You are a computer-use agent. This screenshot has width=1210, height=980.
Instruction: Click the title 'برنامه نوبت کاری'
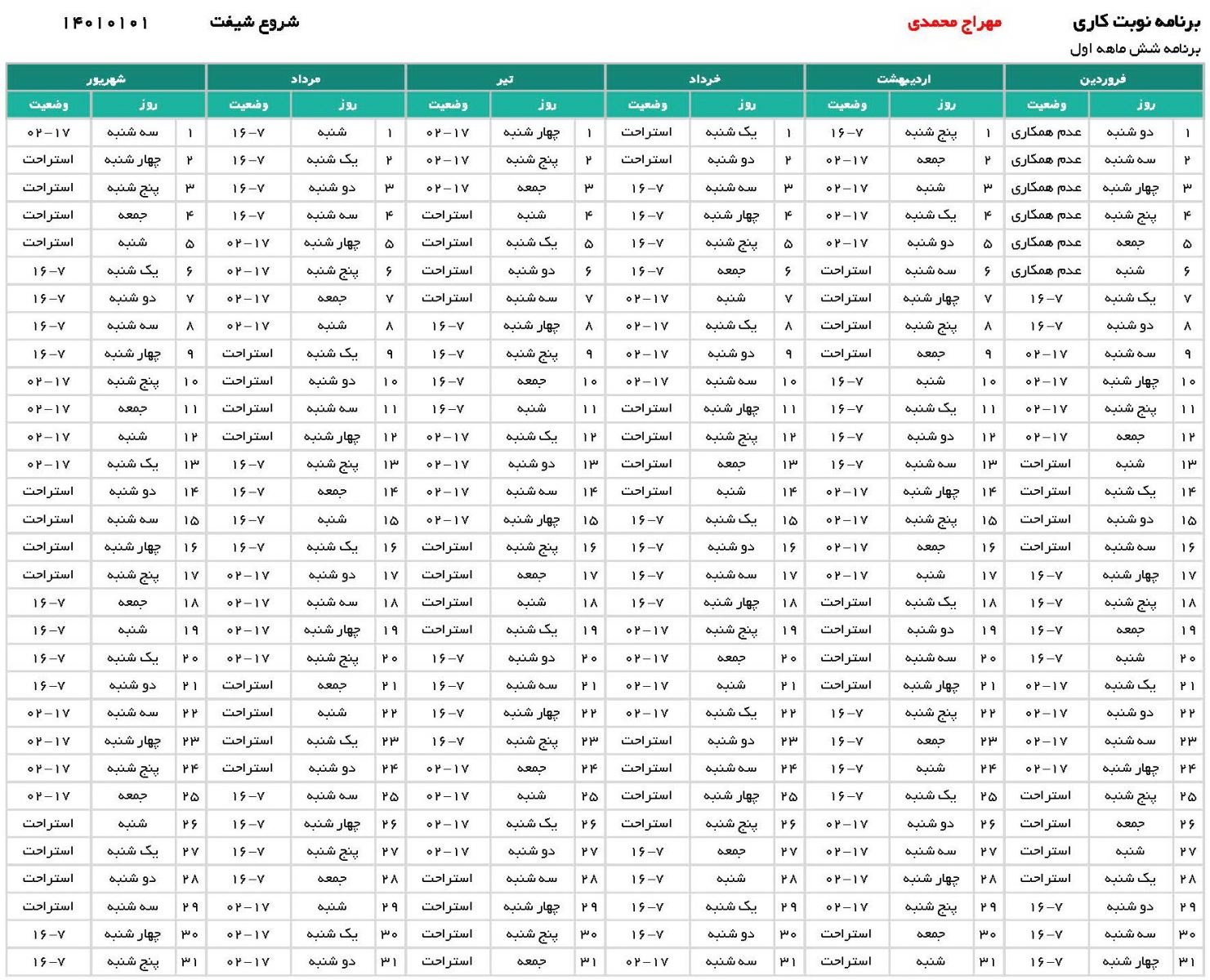(1136, 22)
